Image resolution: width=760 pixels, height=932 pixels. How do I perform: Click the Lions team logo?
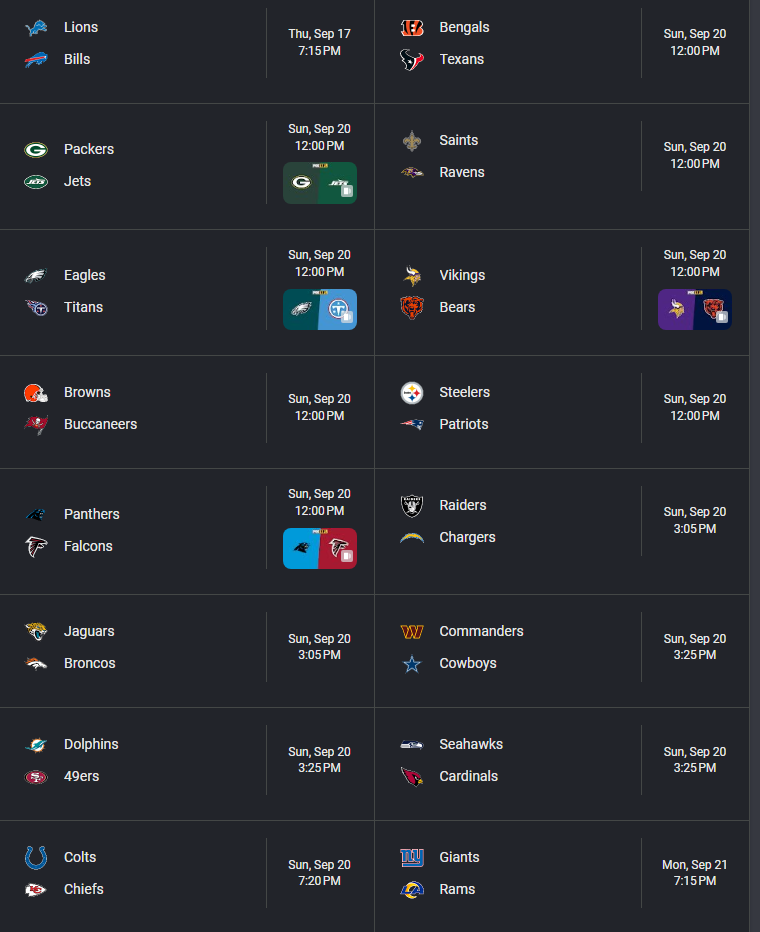(x=36, y=27)
